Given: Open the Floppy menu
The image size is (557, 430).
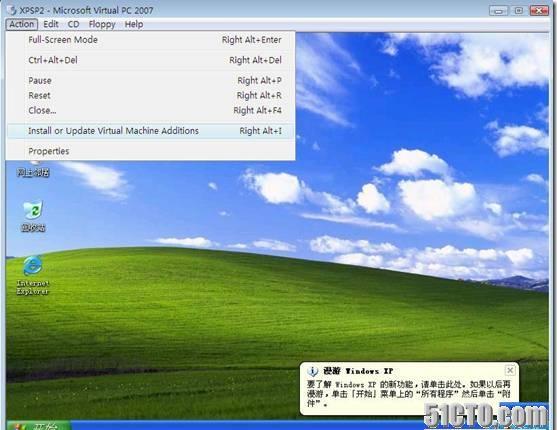Looking at the screenshot, I should 102,24.
